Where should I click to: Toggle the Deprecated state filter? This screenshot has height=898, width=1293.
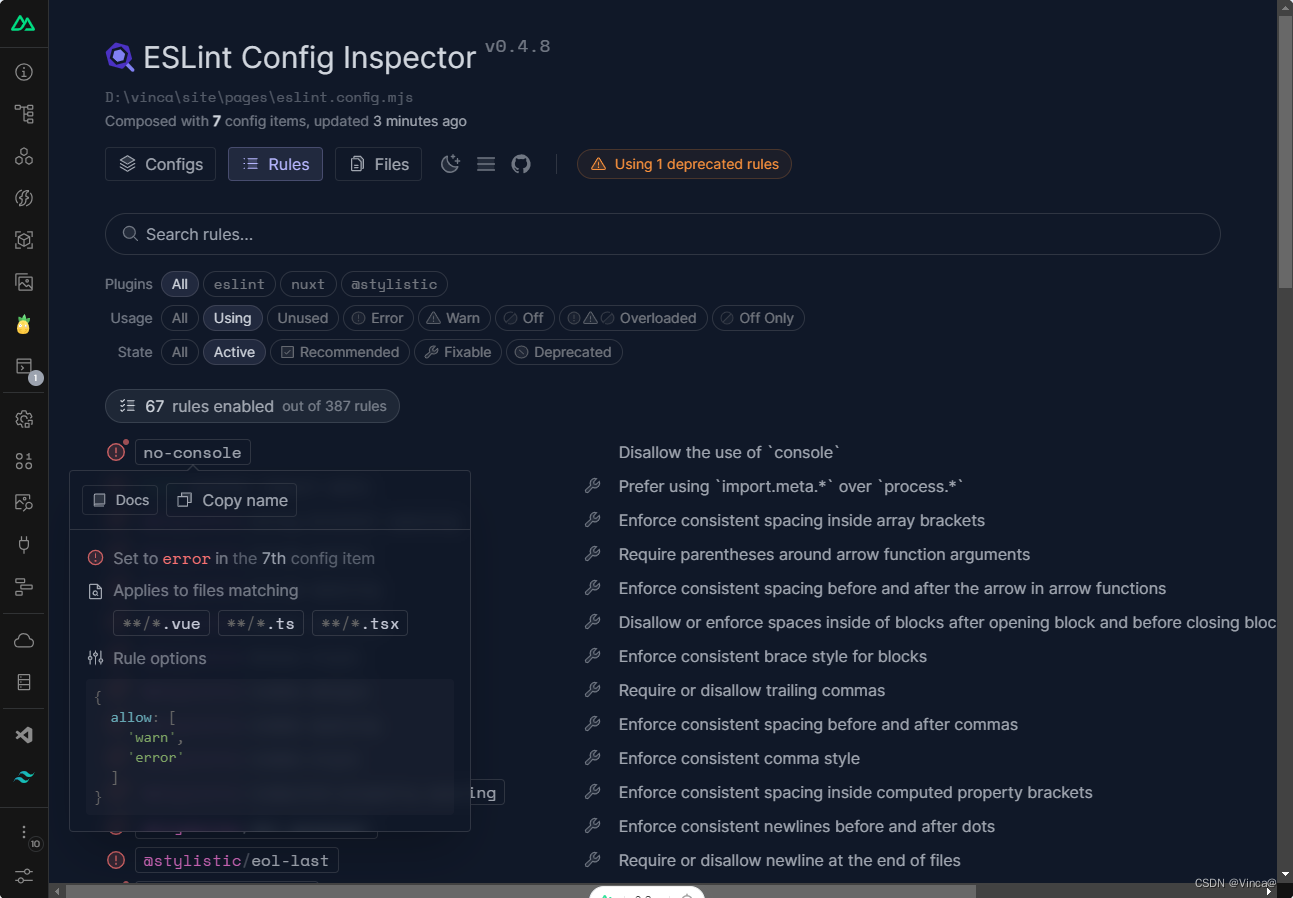tap(564, 352)
